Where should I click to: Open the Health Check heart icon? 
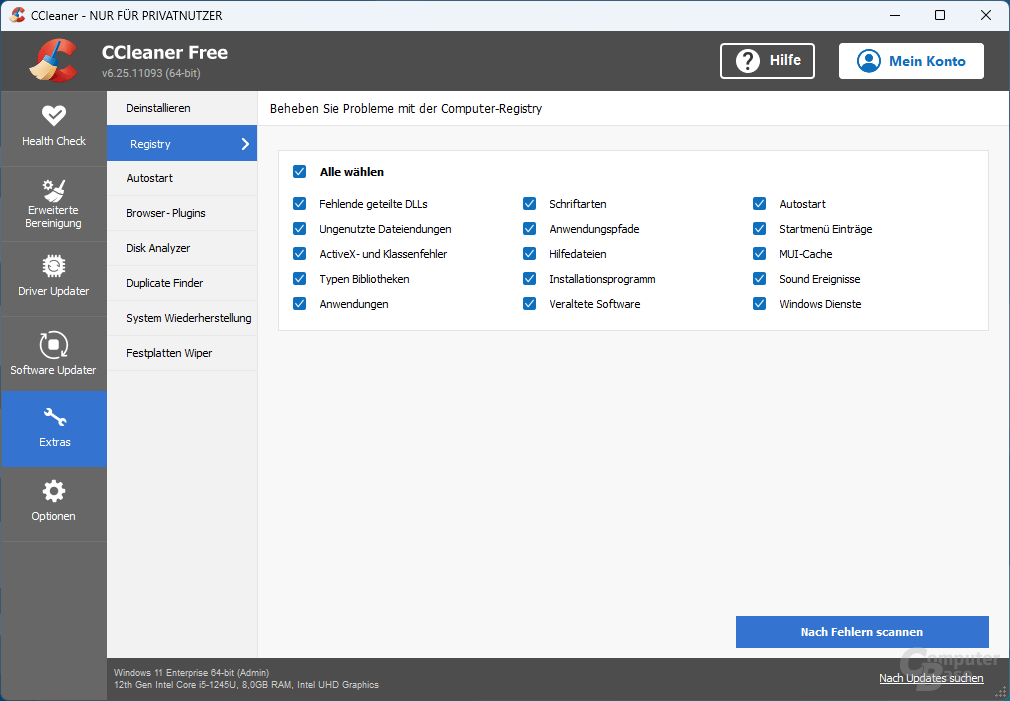tap(53, 116)
